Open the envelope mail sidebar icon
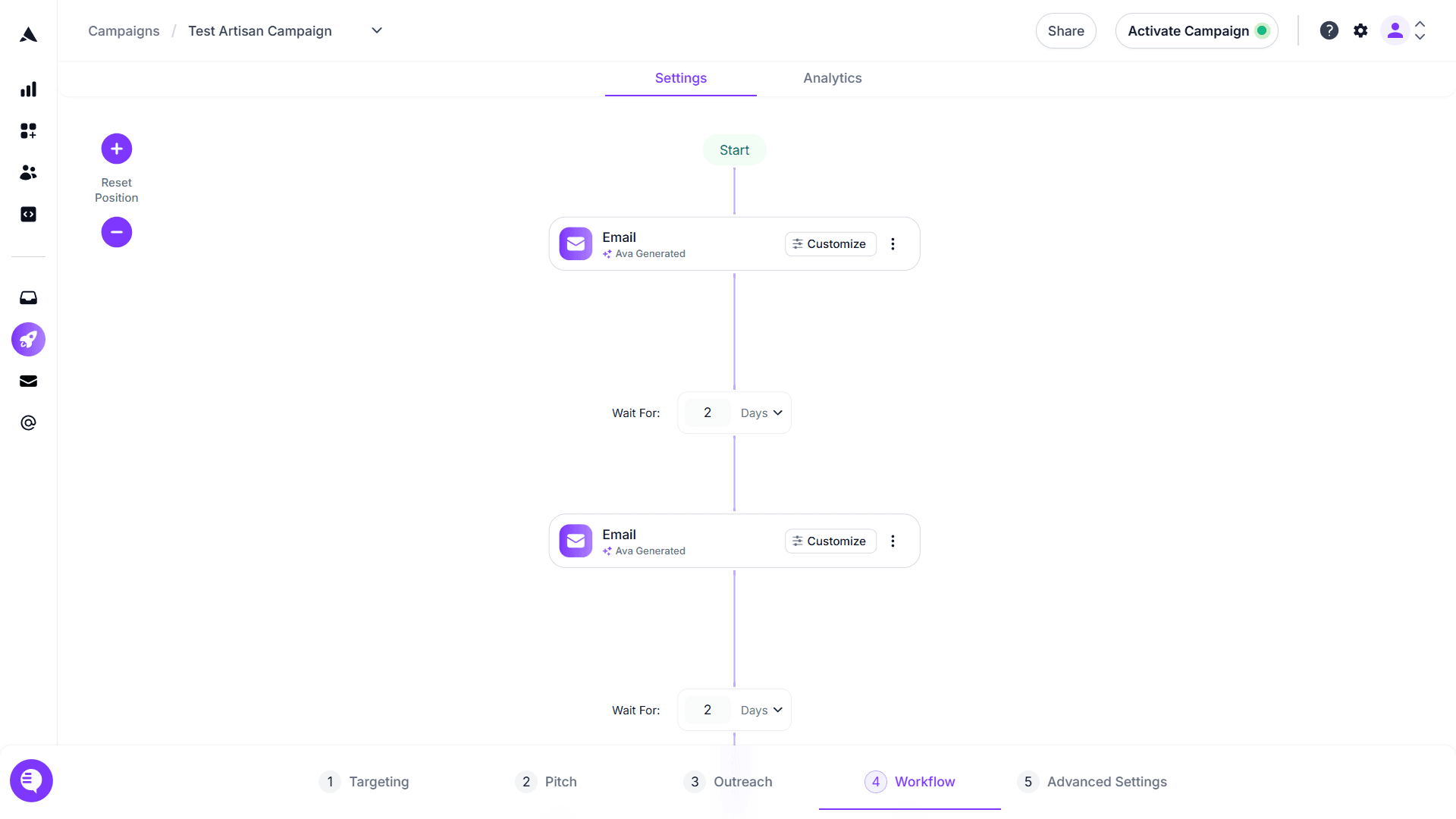 click(x=28, y=381)
